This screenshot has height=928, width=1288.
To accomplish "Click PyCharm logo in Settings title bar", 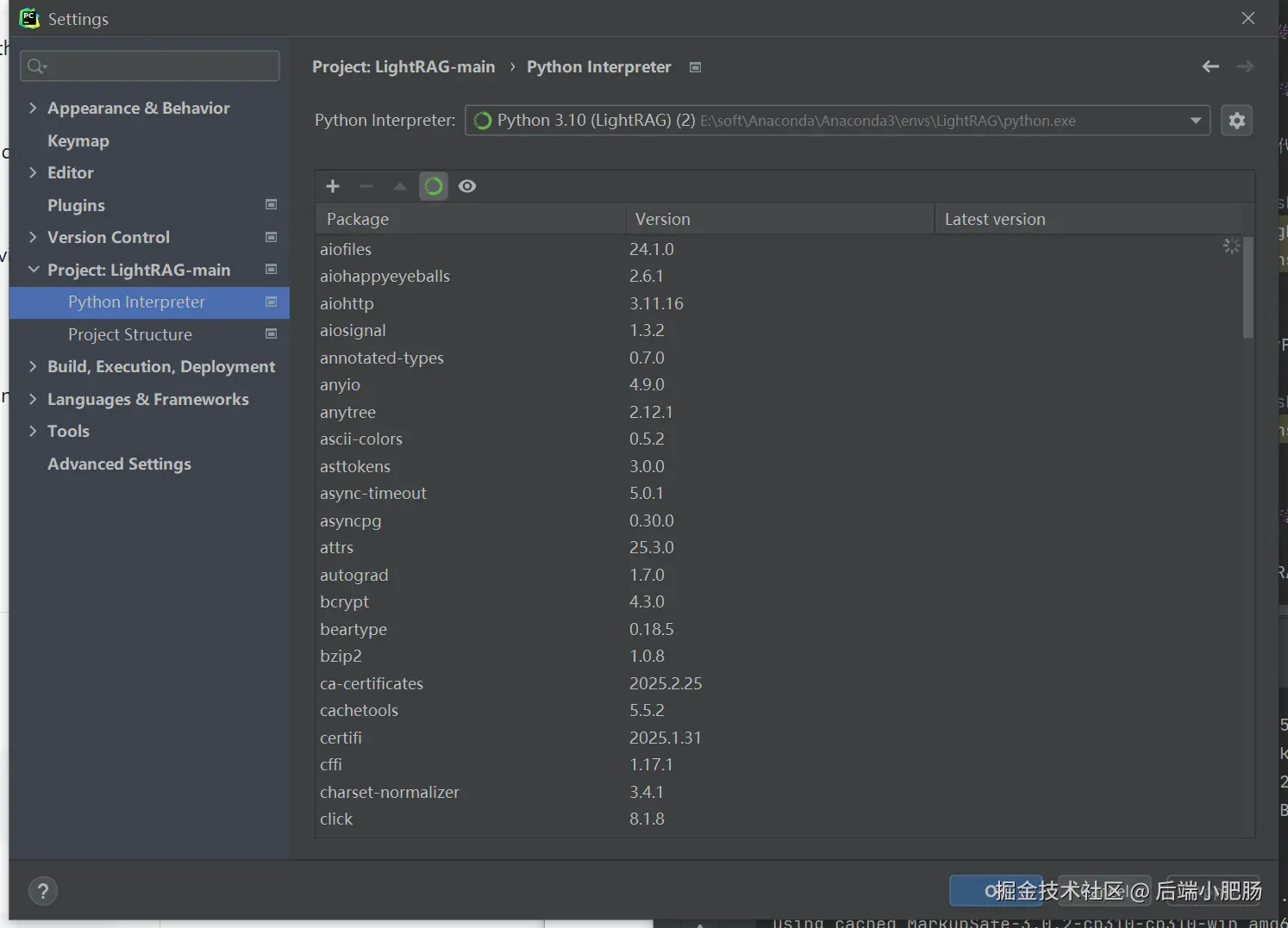I will [x=29, y=18].
